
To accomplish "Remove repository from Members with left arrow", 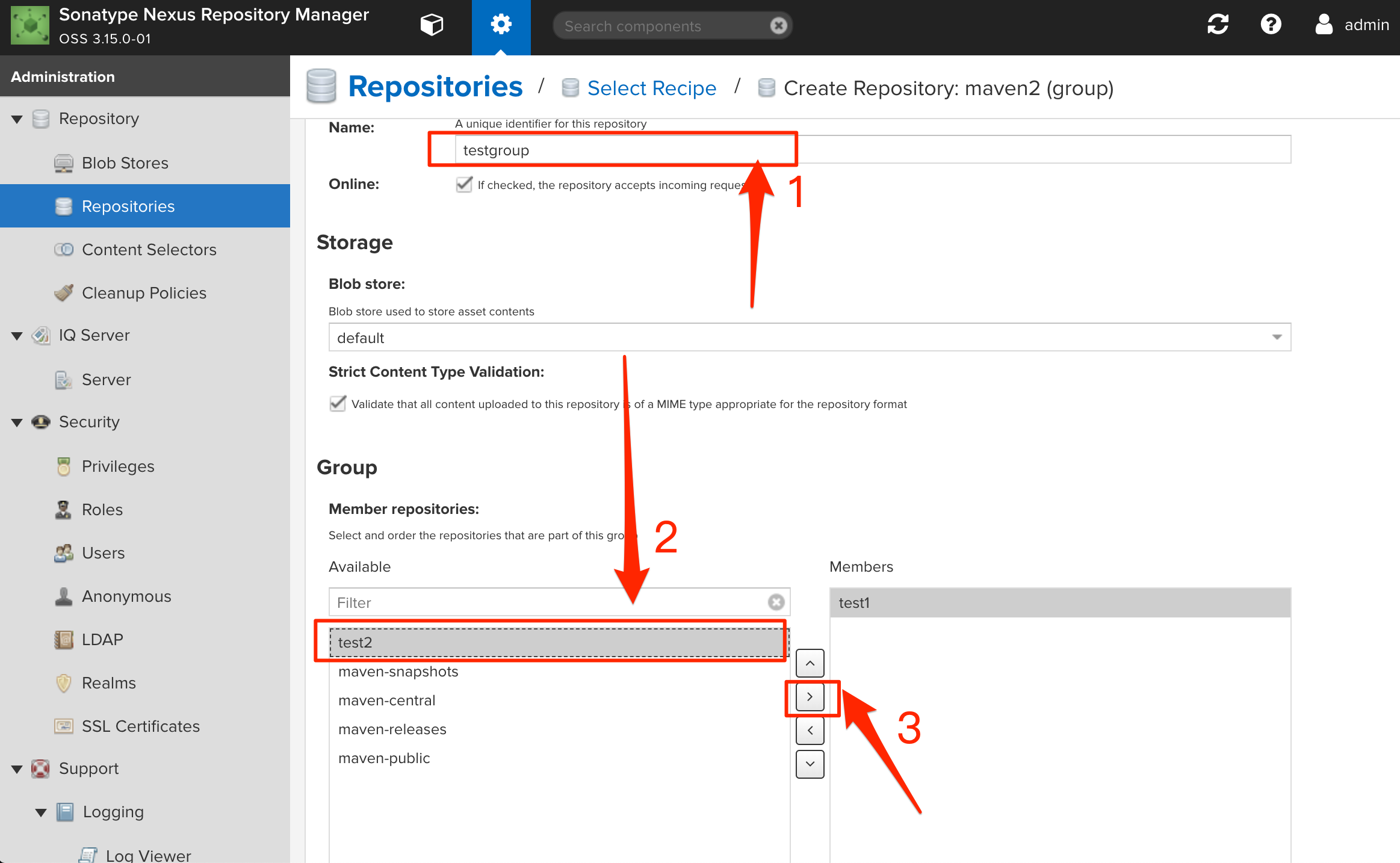I will click(x=810, y=731).
